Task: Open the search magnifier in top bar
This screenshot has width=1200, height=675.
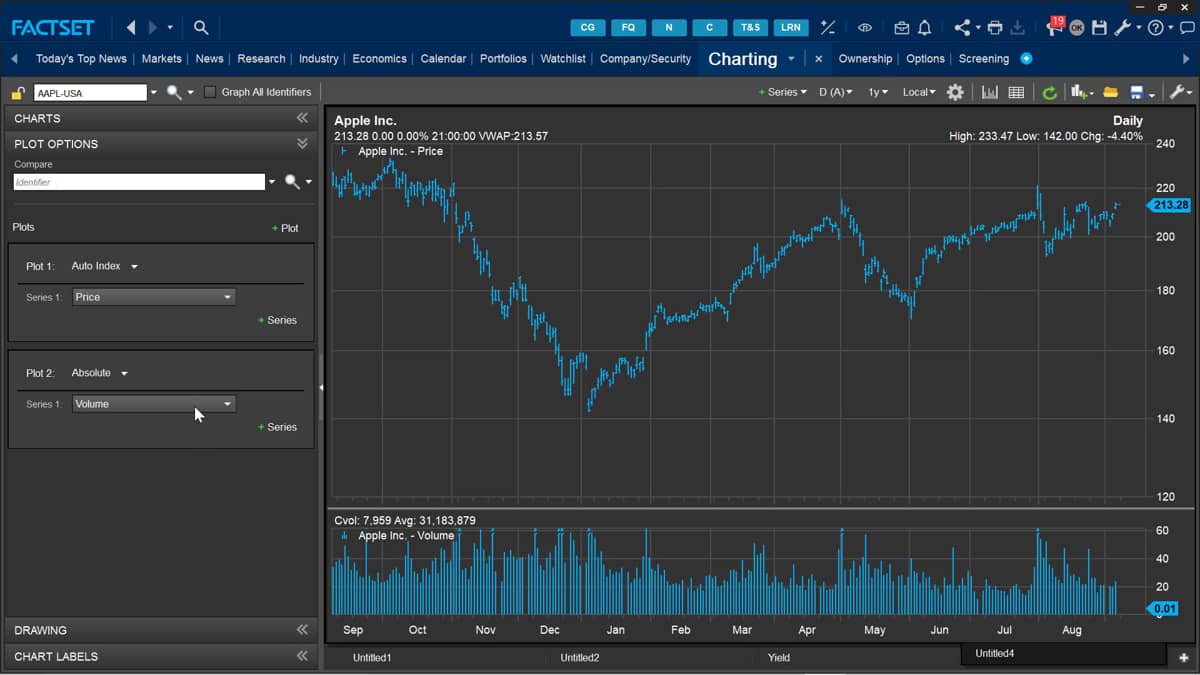Action: 201,28
